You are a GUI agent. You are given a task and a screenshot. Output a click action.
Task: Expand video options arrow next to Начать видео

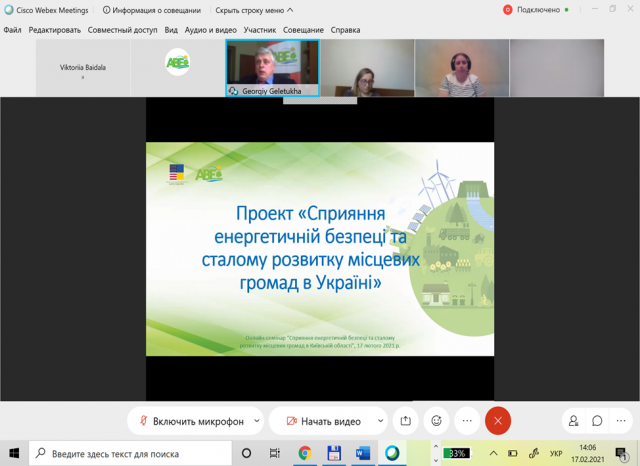[x=380, y=421]
